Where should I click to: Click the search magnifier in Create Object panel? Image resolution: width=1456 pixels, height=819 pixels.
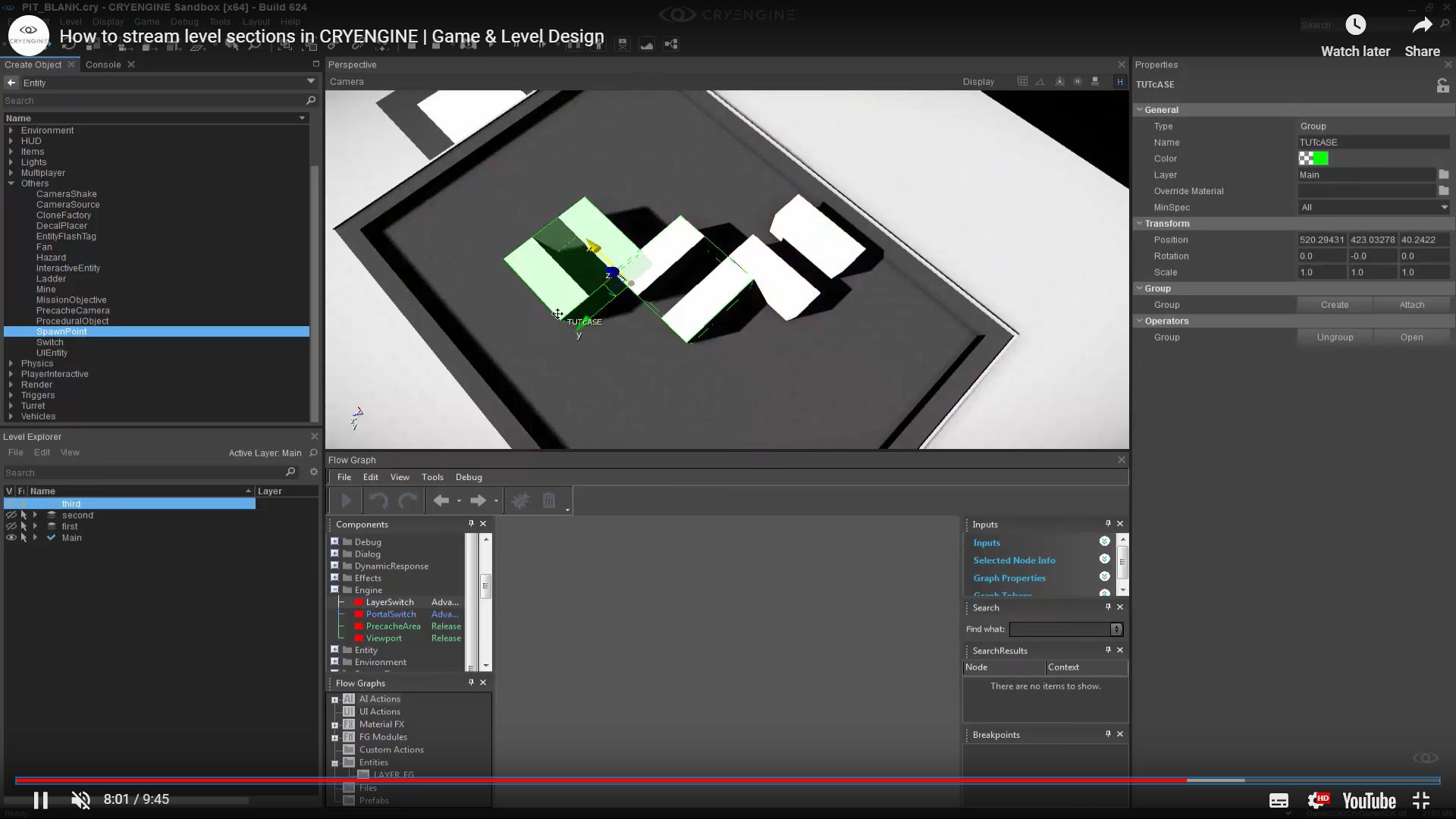point(311,100)
